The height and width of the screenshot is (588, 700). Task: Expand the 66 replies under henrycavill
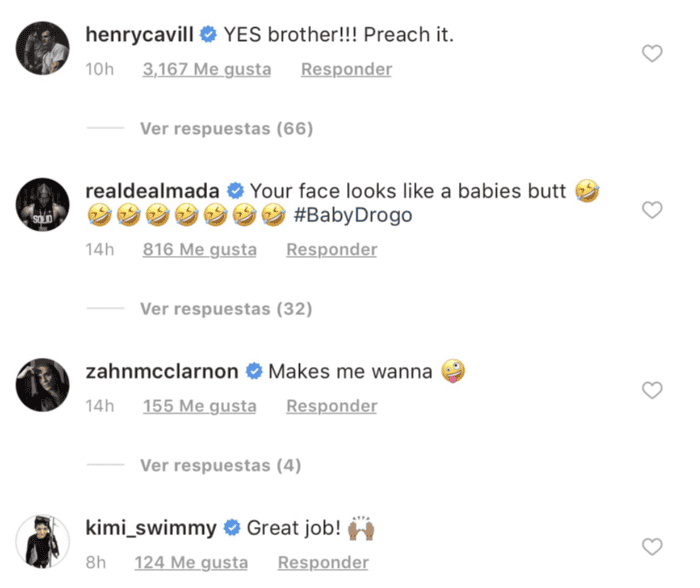[226, 129]
